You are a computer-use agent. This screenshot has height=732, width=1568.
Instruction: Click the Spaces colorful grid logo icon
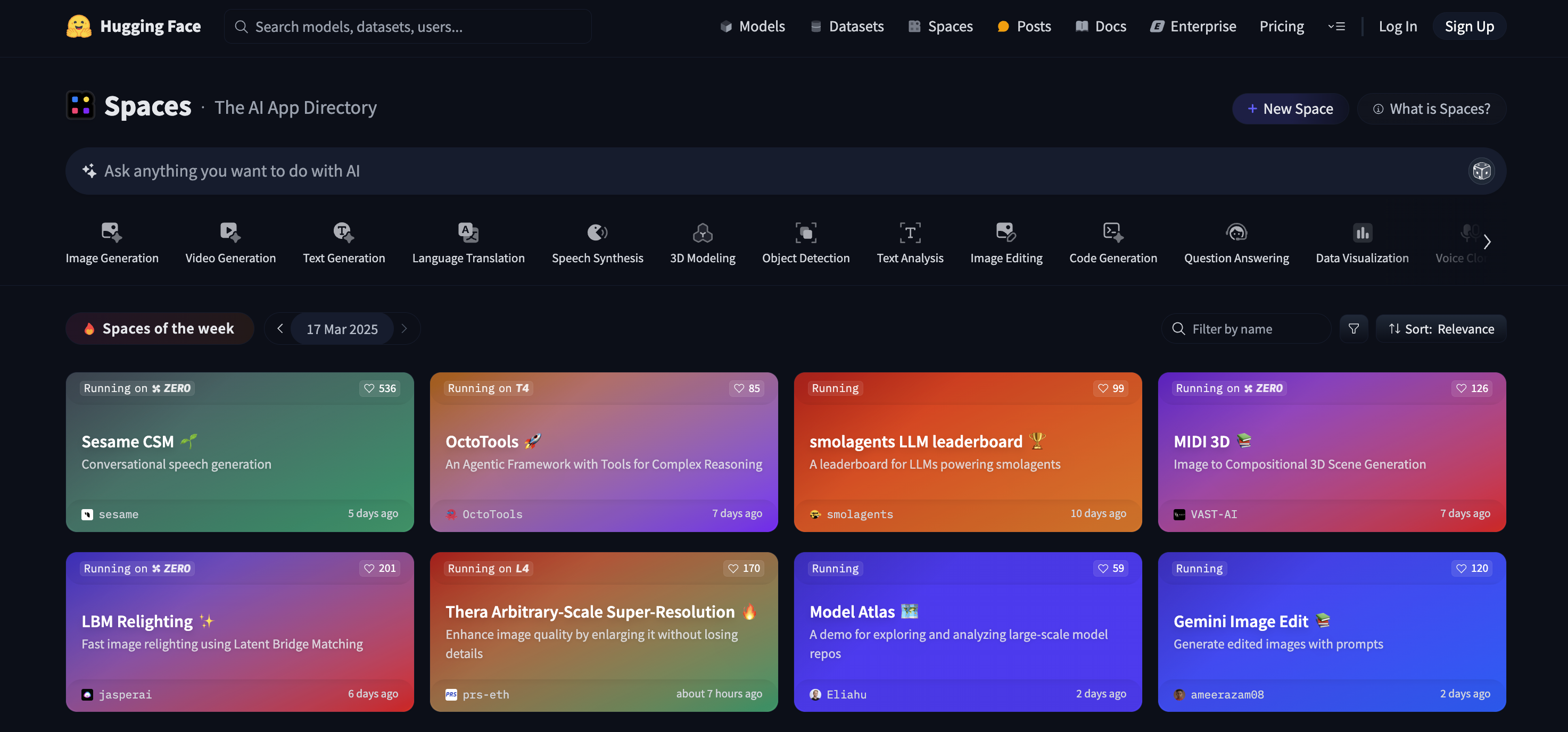[80, 105]
